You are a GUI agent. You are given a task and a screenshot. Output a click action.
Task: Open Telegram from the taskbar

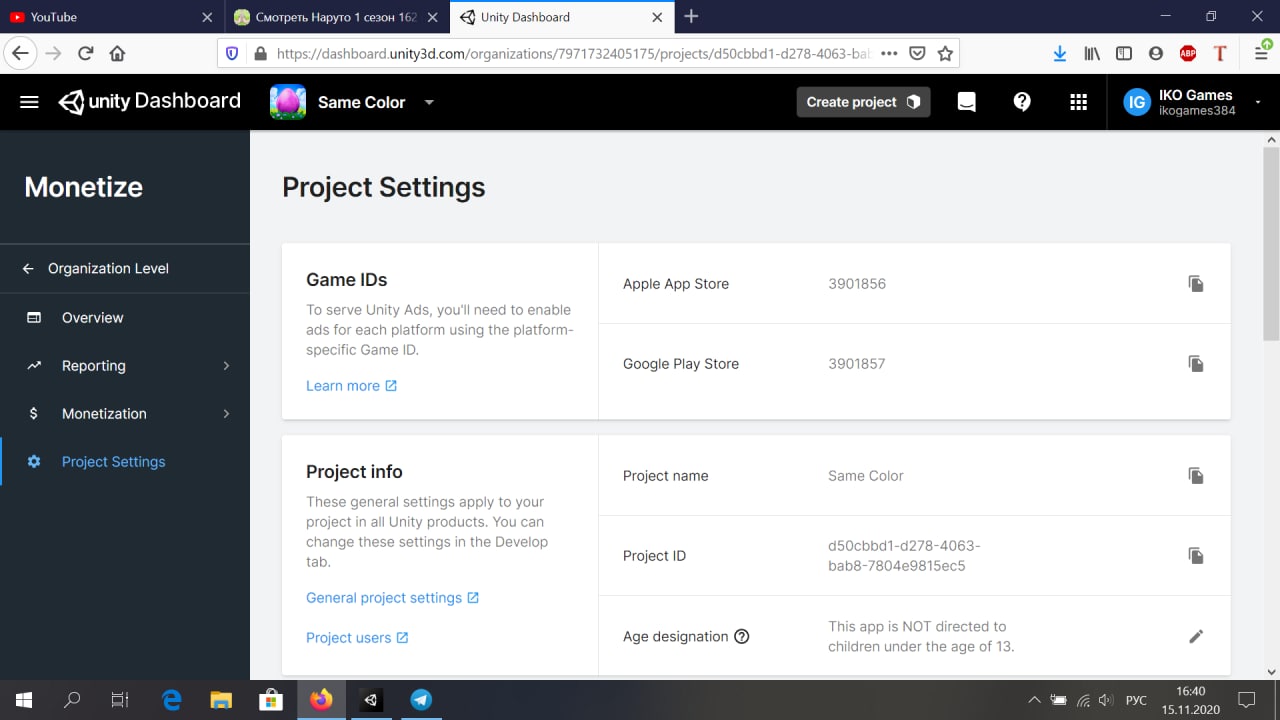[421, 700]
